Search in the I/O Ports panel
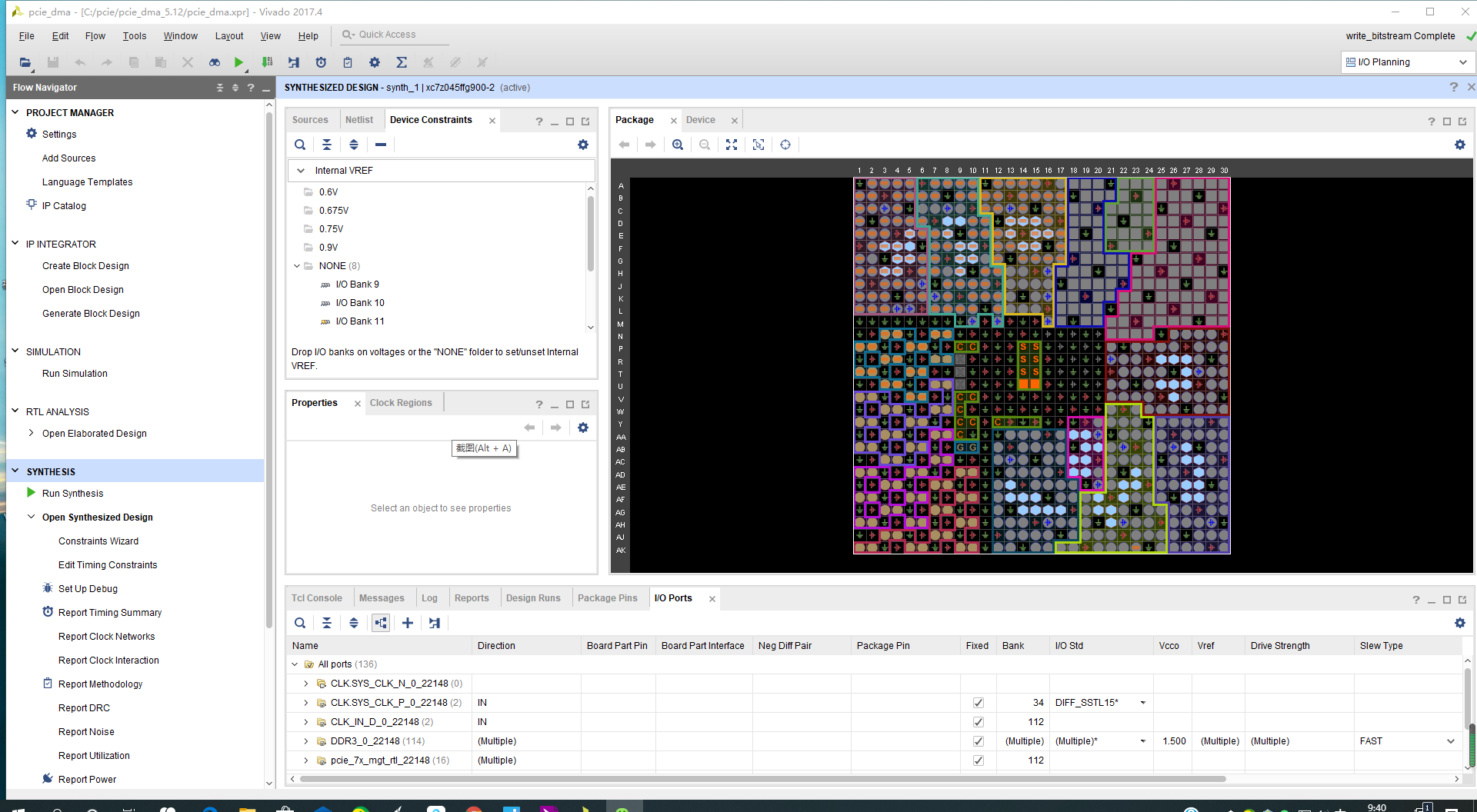The width and height of the screenshot is (1477, 812). tap(300, 623)
